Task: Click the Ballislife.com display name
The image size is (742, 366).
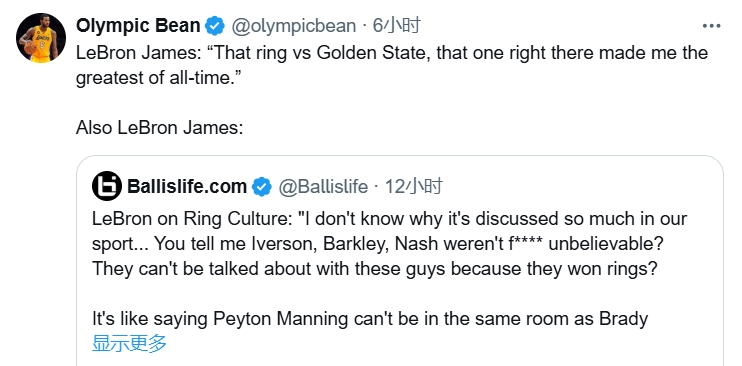Action: pyautogui.click(x=187, y=187)
